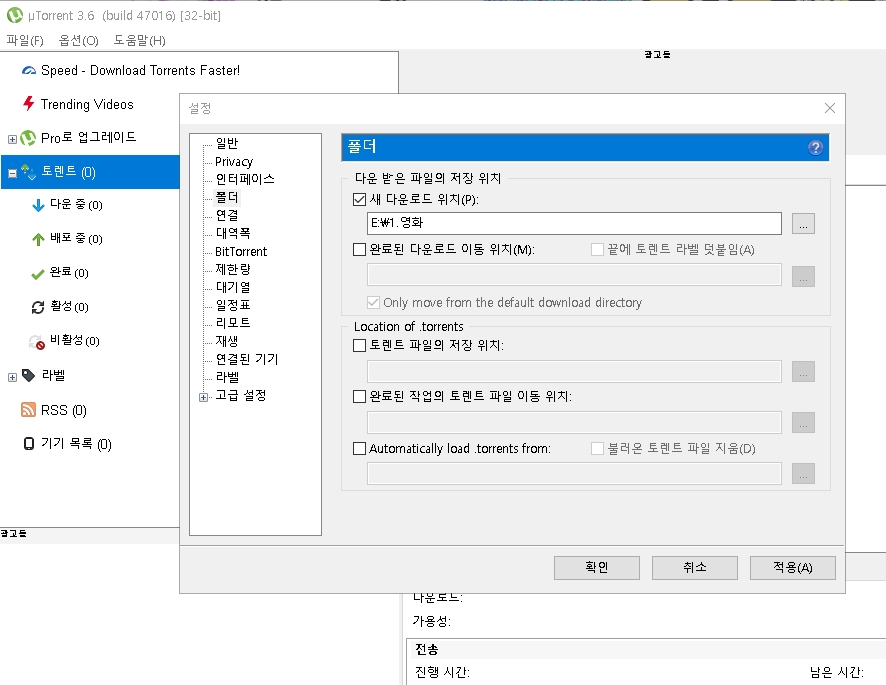Select 인터페이스 in settings tree

245,179
